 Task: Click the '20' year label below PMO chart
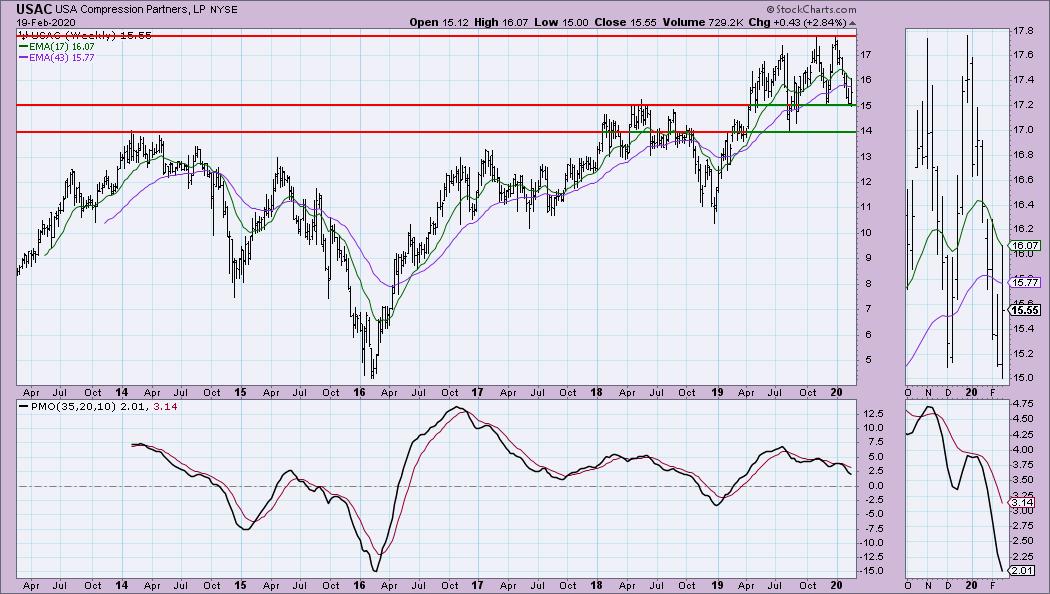pyautogui.click(x=836, y=585)
